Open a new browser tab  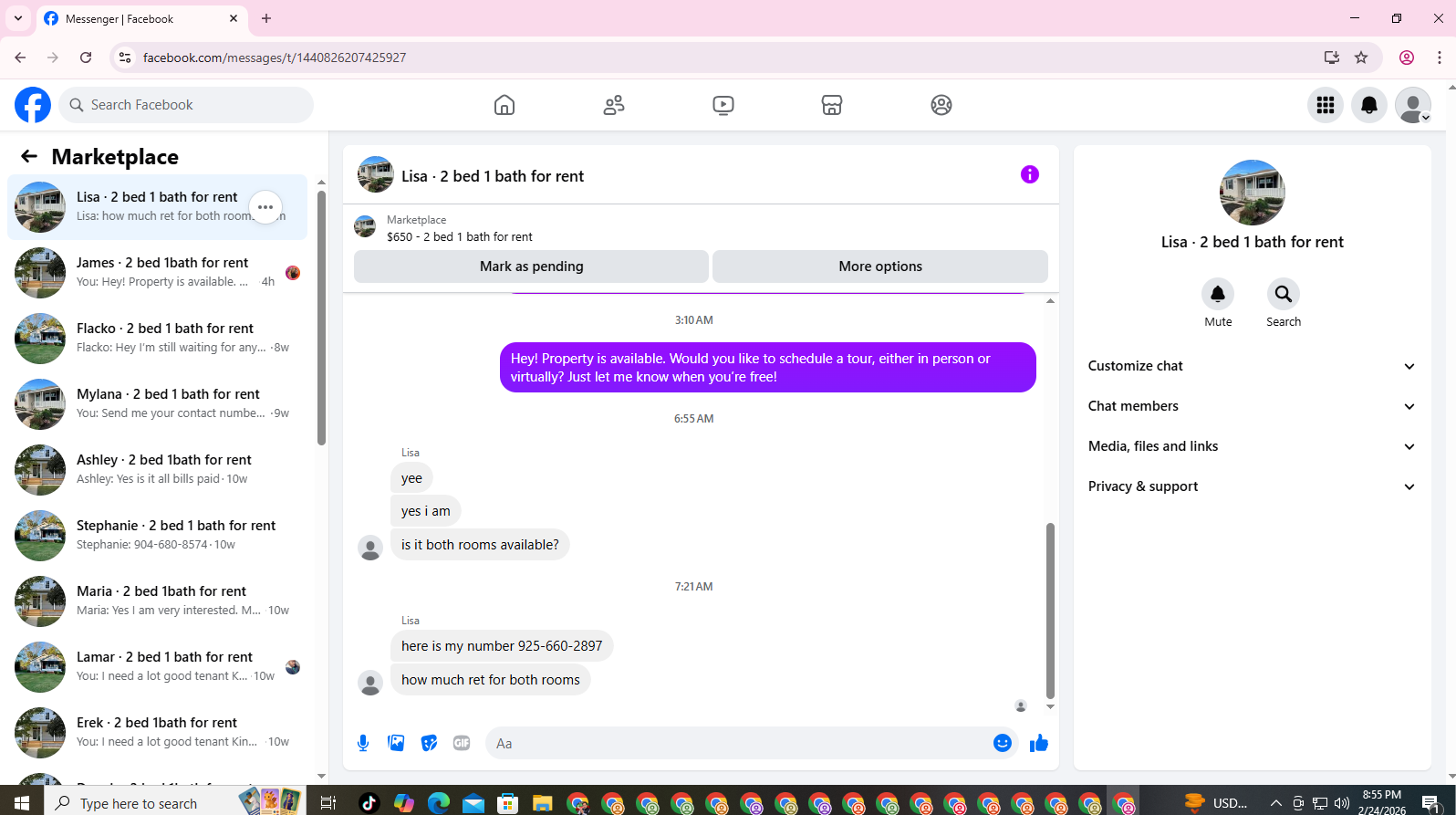[266, 18]
